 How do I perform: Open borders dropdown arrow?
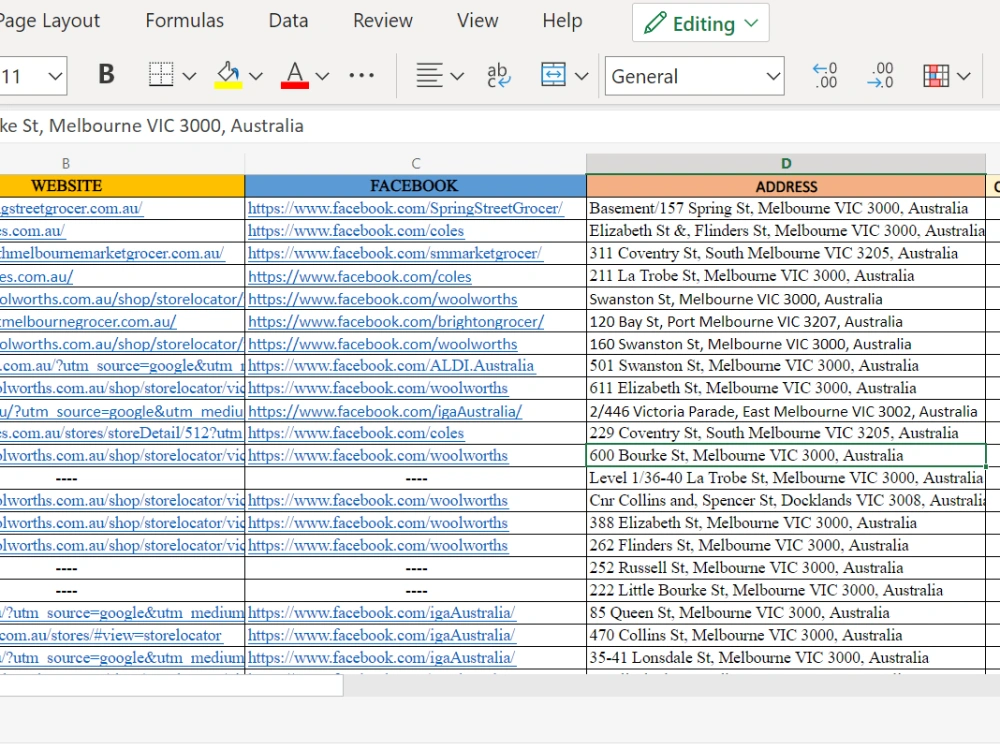click(x=189, y=77)
